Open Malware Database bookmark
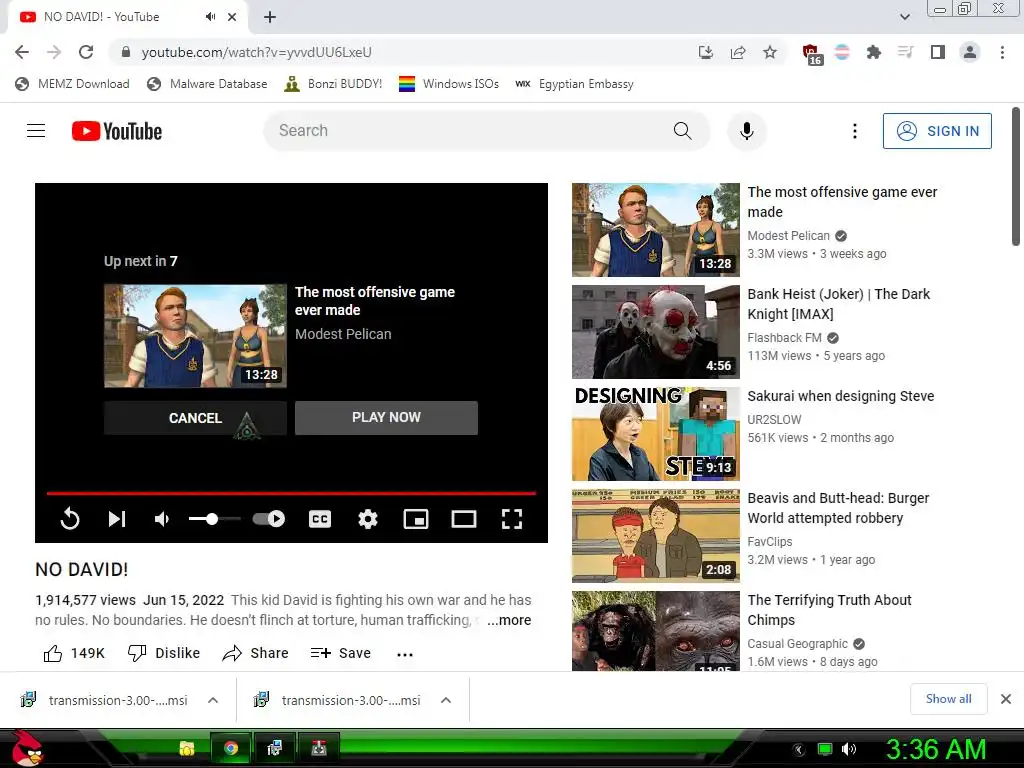This screenshot has width=1024, height=768. [x=207, y=84]
